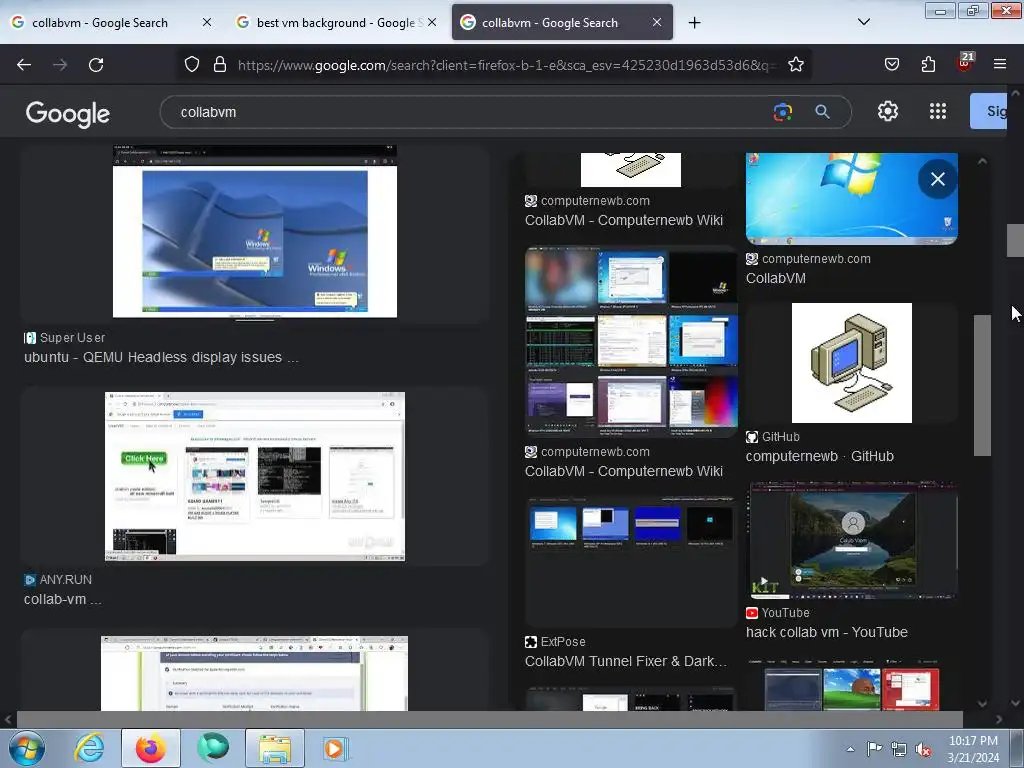Open Windows Explorer folder in taskbar
1024x768 pixels.
coord(275,748)
